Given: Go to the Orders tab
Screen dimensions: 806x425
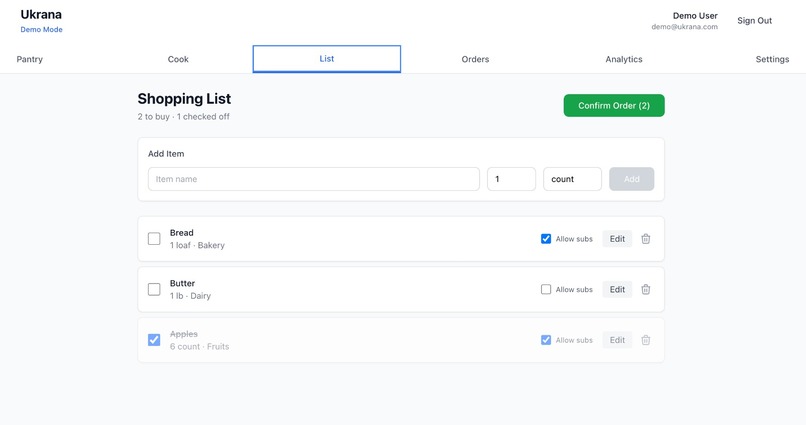Looking at the screenshot, I should pos(475,59).
